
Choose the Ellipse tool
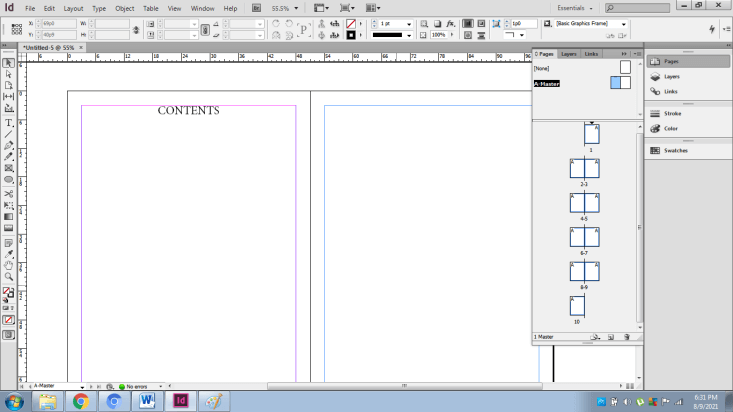(x=8, y=180)
